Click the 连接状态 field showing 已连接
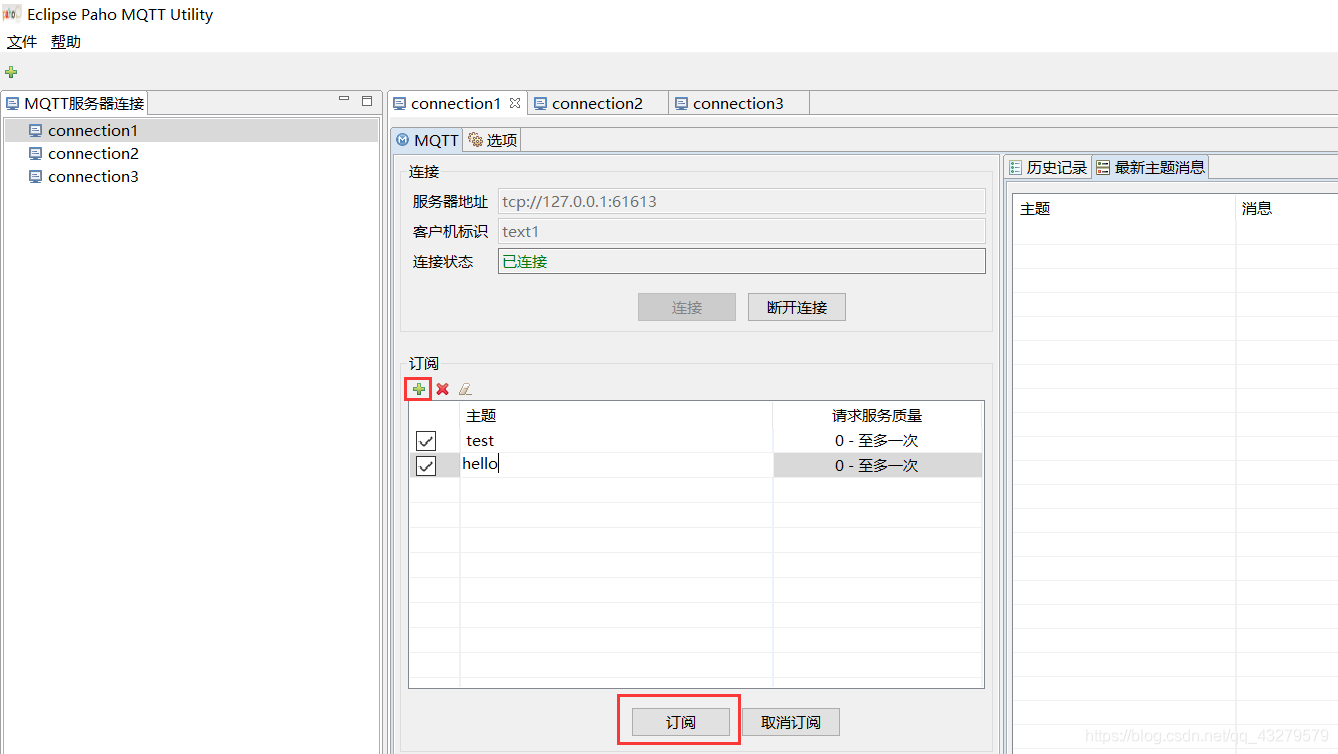This screenshot has width=1338, height=754. [741, 261]
